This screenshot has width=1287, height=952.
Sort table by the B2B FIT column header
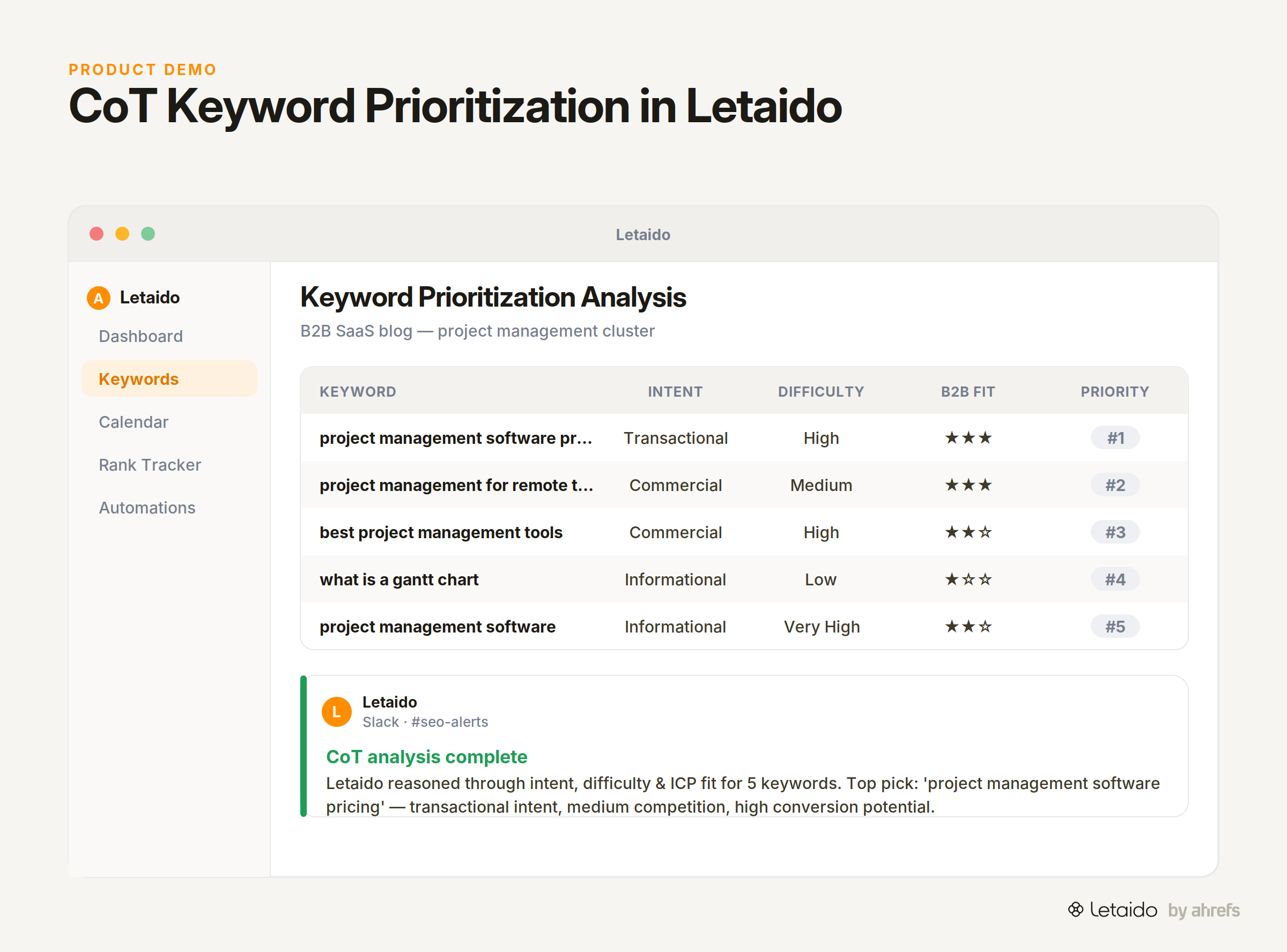(x=968, y=392)
